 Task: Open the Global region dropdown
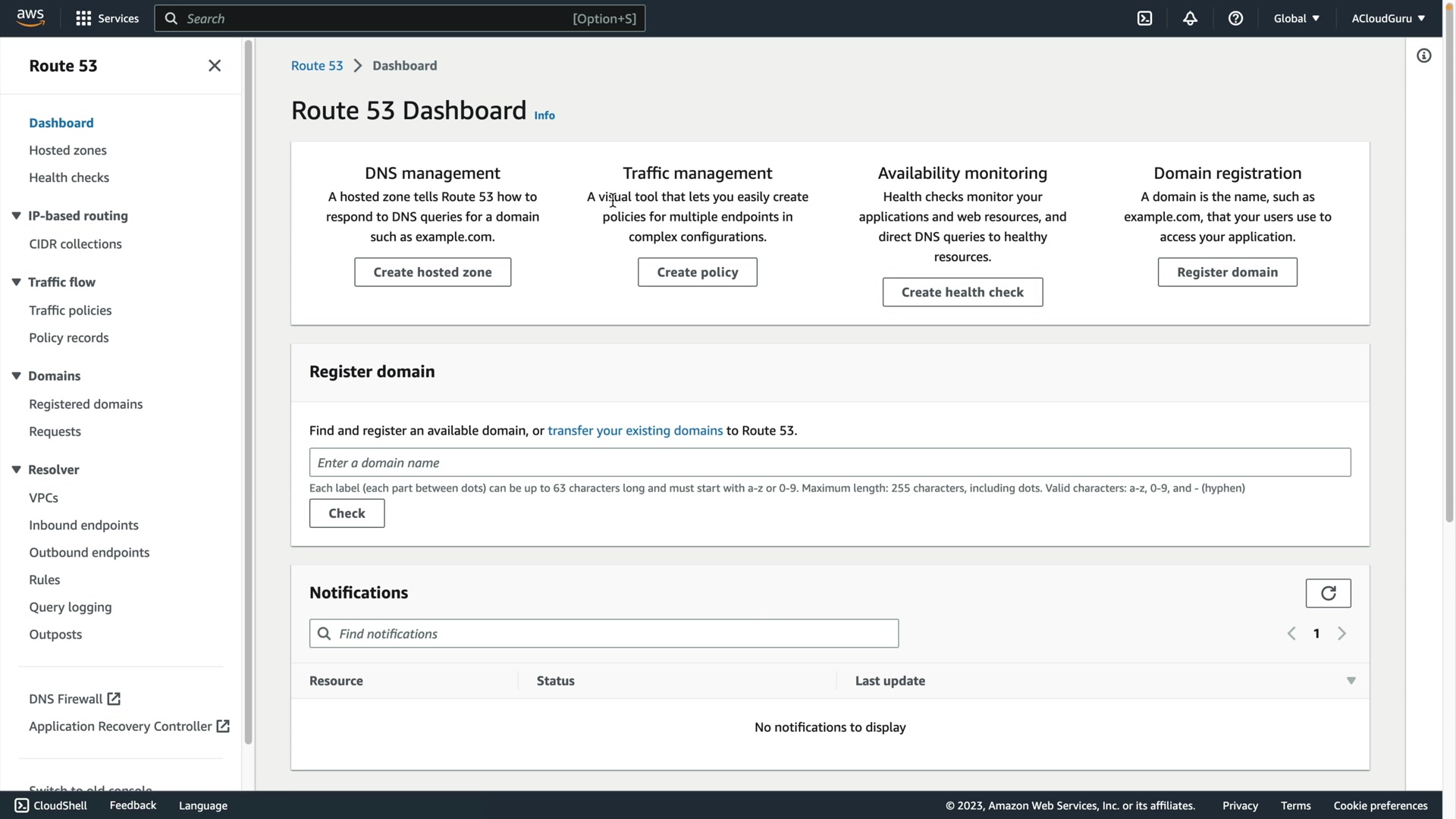point(1296,18)
